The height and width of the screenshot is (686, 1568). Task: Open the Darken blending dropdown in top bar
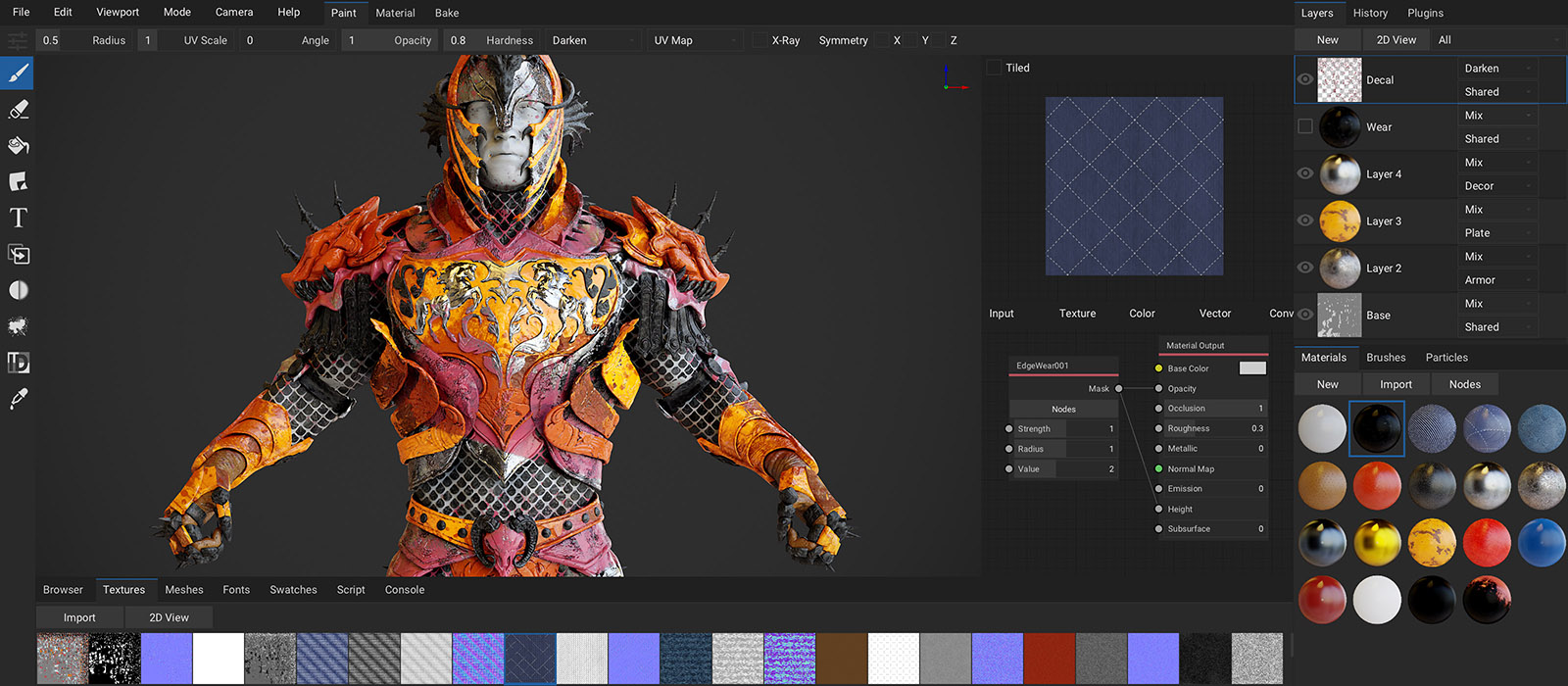(594, 40)
